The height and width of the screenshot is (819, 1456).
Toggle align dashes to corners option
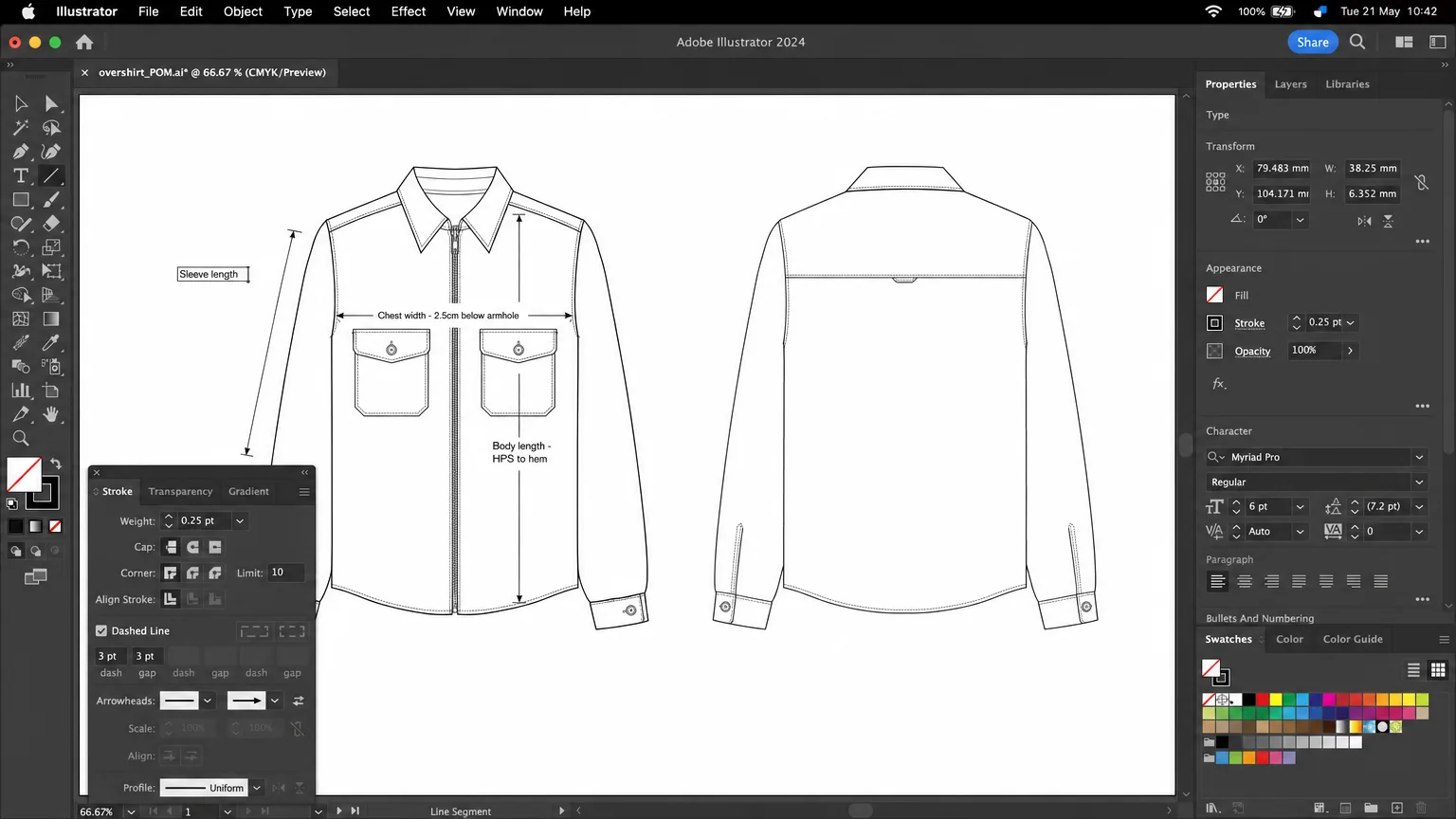tap(292, 631)
